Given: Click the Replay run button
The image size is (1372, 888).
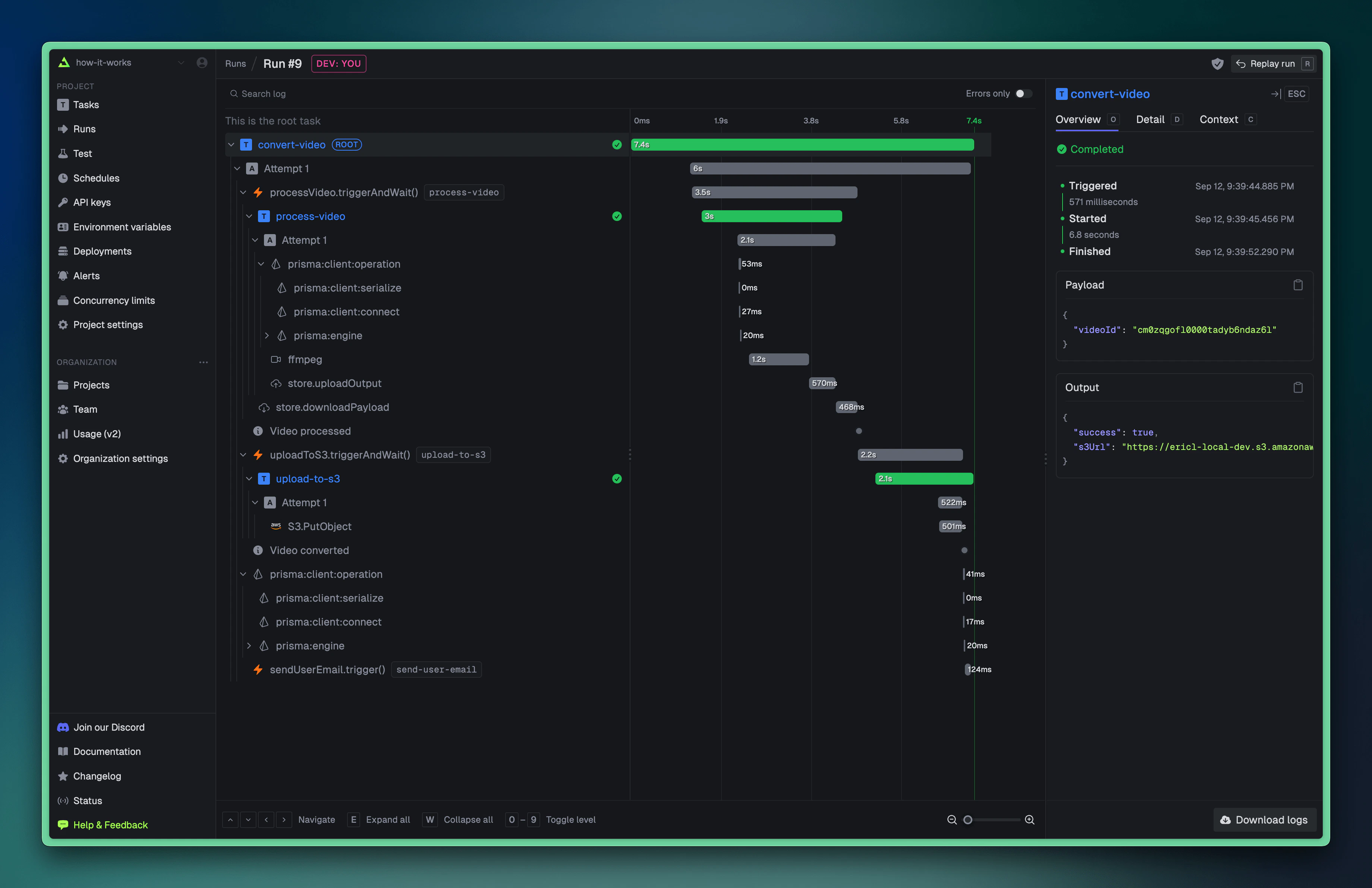Looking at the screenshot, I should (1273, 63).
